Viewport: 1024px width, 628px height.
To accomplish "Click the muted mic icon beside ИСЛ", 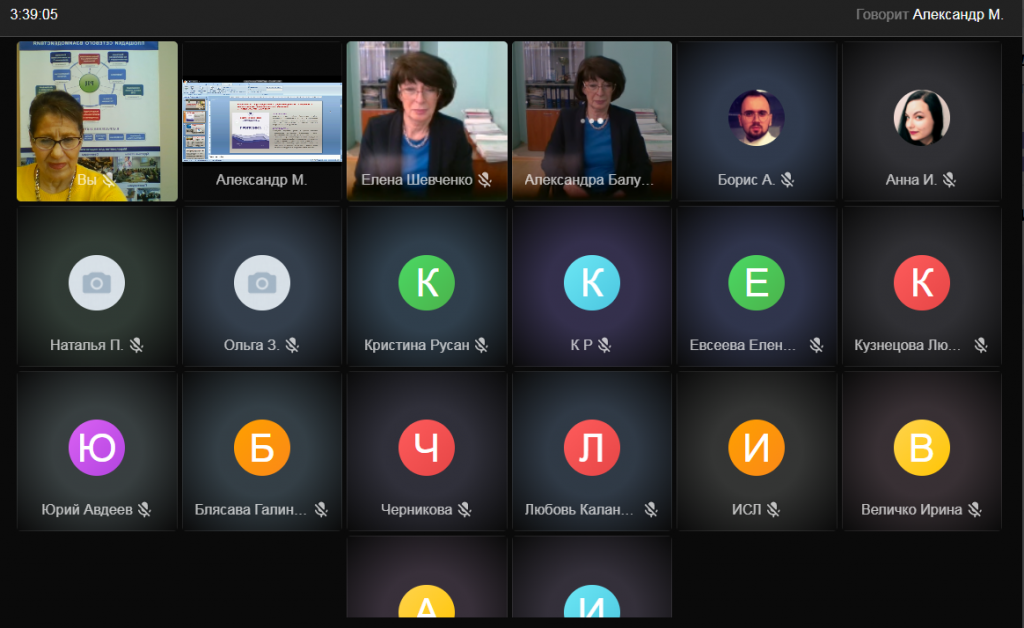I will pyautogui.click(x=773, y=510).
